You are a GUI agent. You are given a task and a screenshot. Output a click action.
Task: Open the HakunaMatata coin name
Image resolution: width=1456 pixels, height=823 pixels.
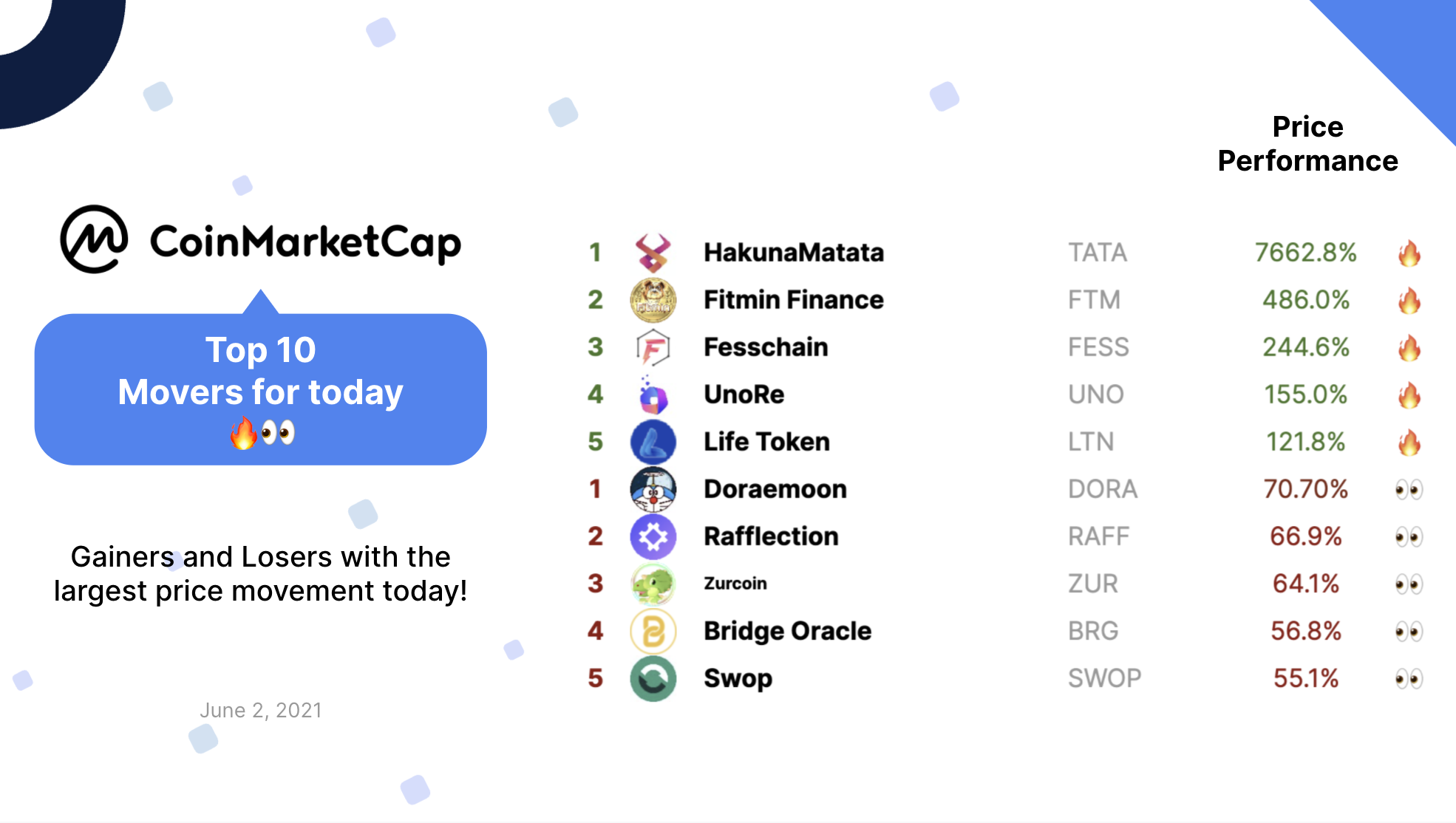click(x=794, y=253)
